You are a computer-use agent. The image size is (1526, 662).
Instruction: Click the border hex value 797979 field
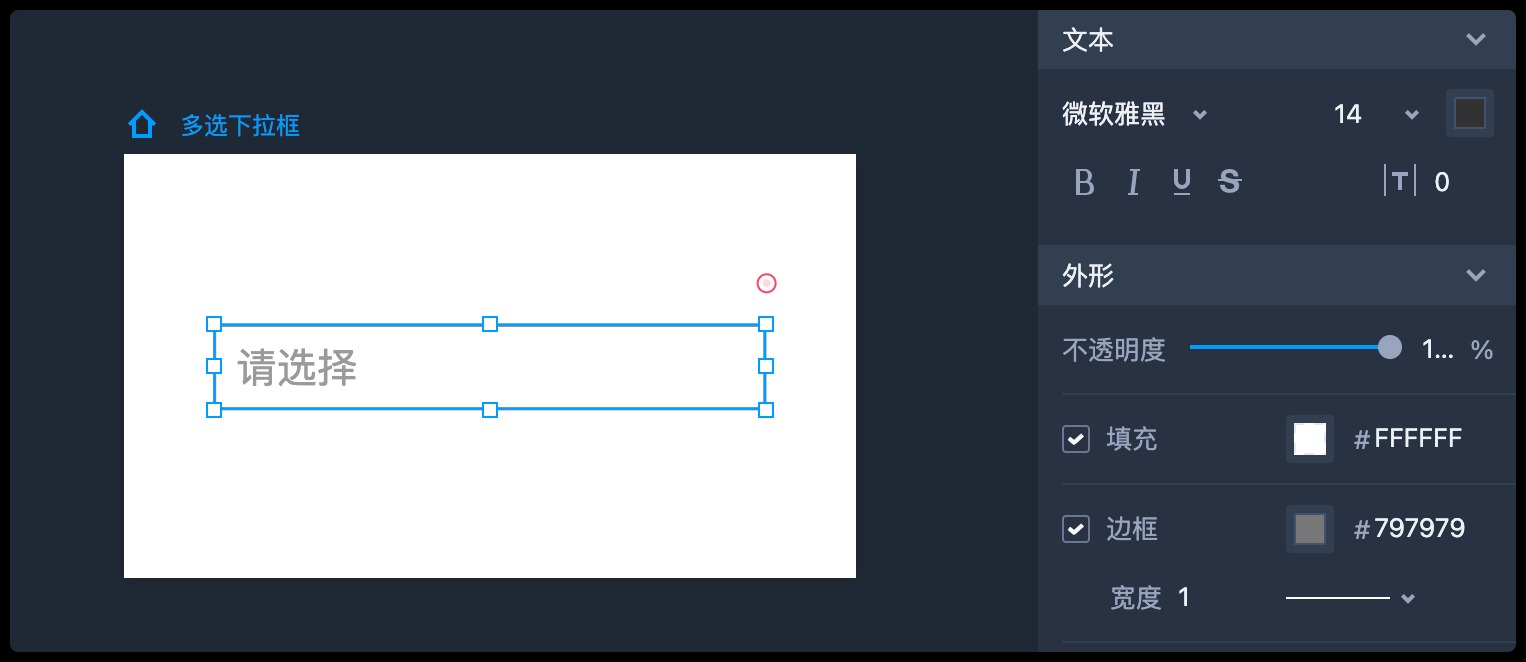pos(1420,529)
